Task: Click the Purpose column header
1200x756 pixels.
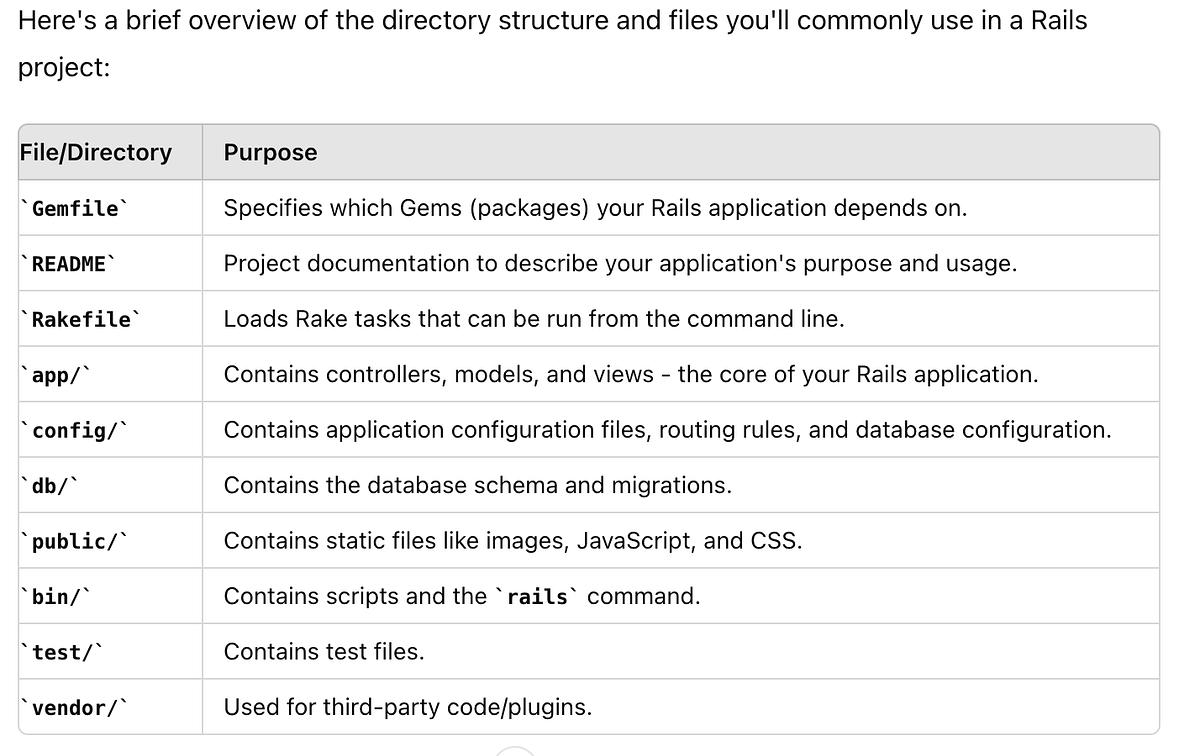Action: [270, 152]
